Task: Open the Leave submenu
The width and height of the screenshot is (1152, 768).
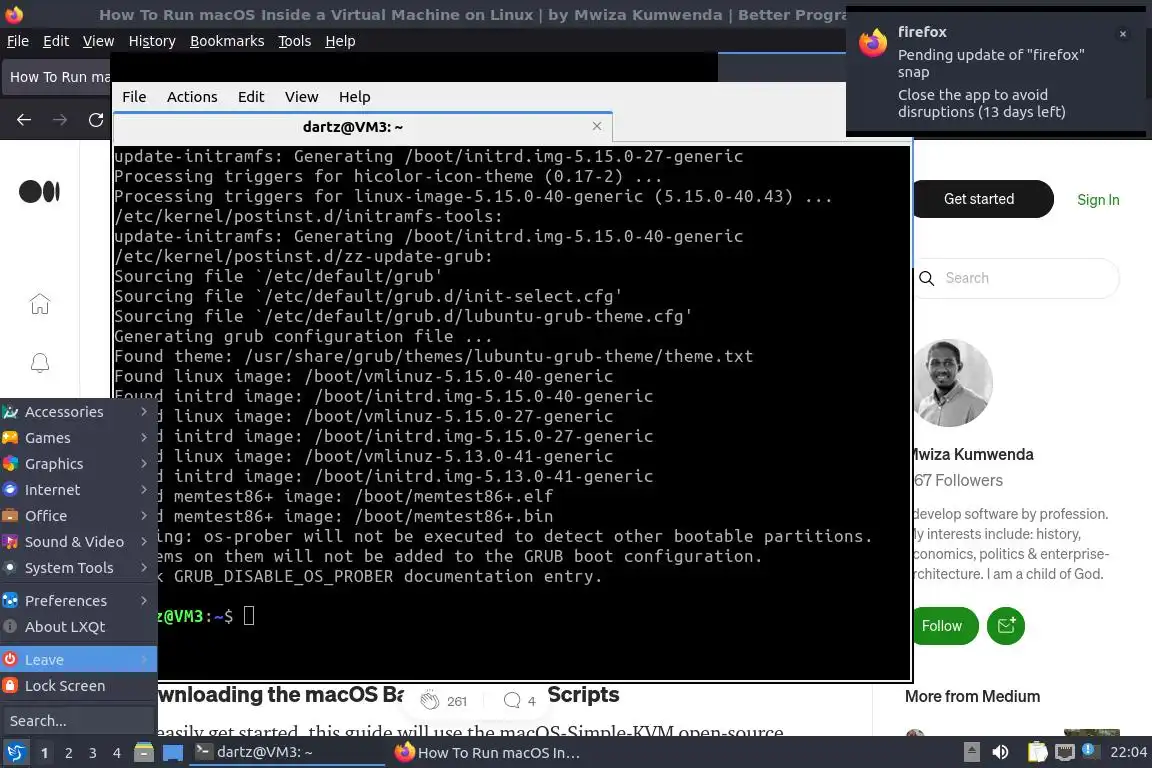Action: click(x=79, y=659)
